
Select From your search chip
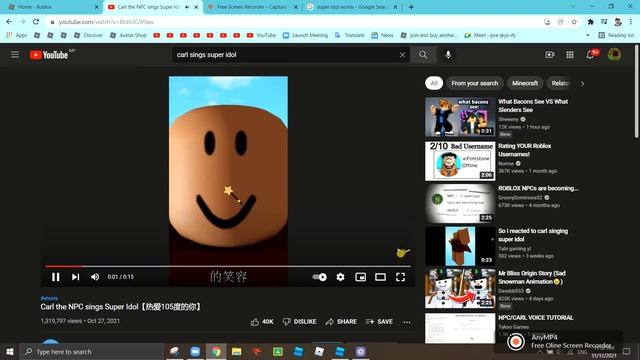click(x=475, y=83)
